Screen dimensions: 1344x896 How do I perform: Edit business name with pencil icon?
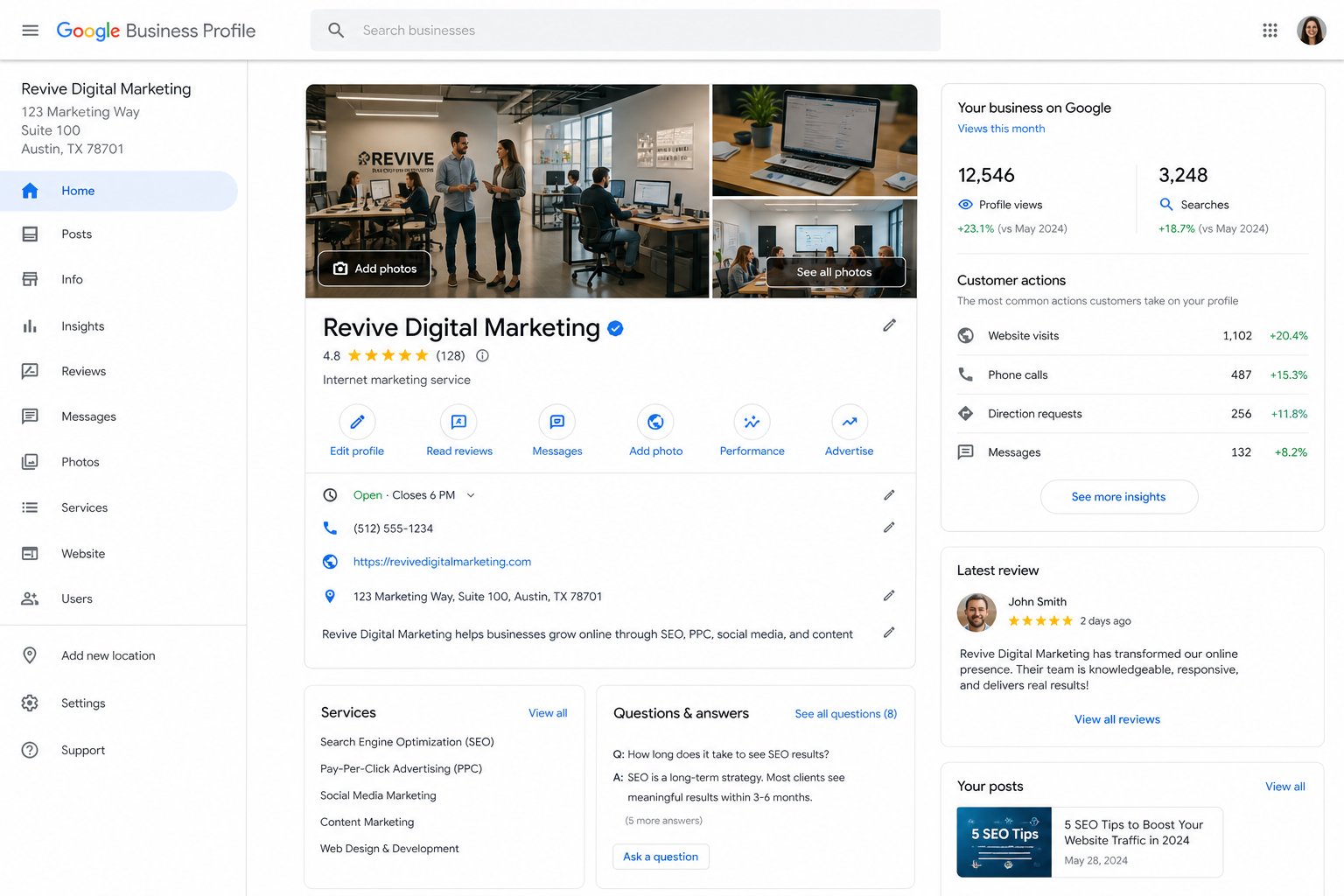[889, 325]
